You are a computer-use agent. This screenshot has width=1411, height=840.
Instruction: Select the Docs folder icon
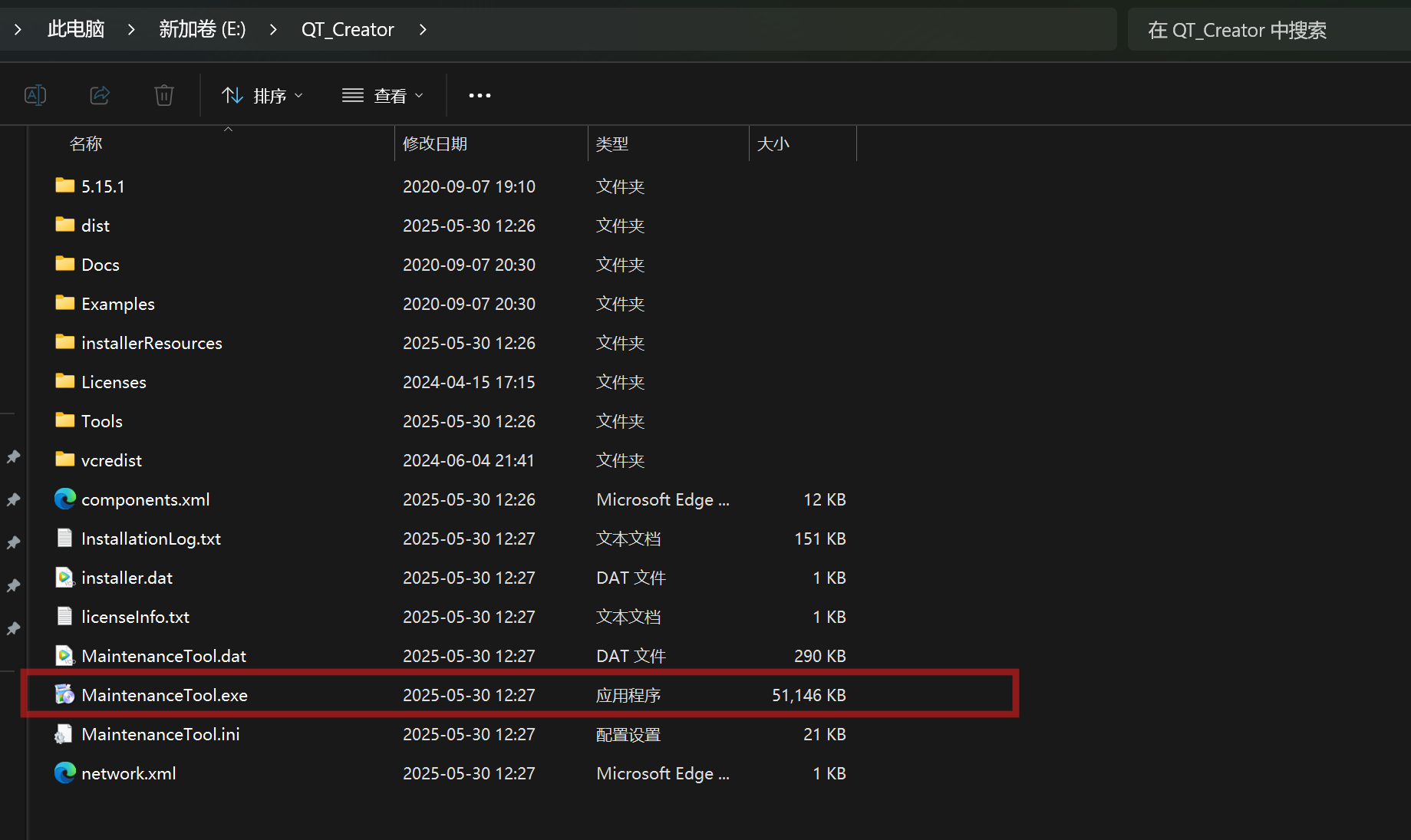65,264
